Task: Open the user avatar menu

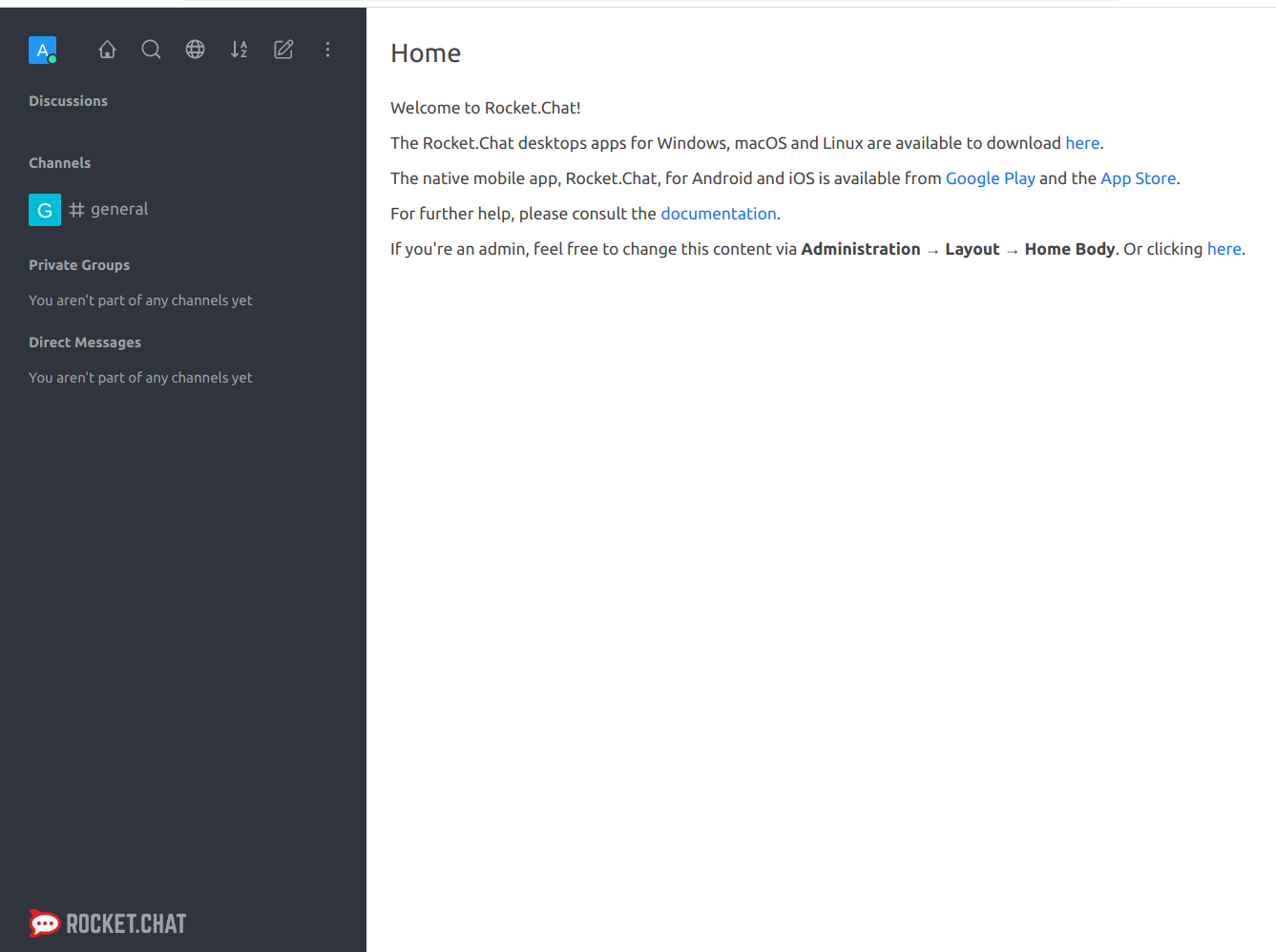Action: (42, 50)
